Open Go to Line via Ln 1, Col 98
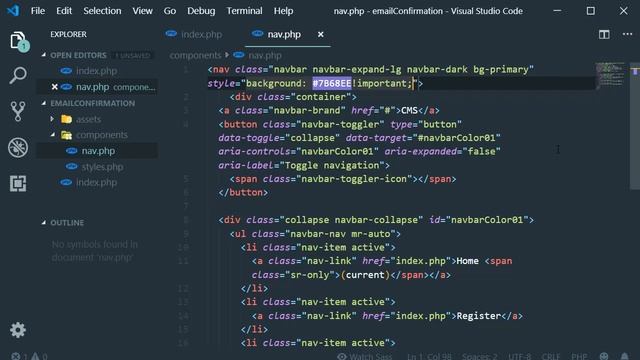 click(429, 356)
